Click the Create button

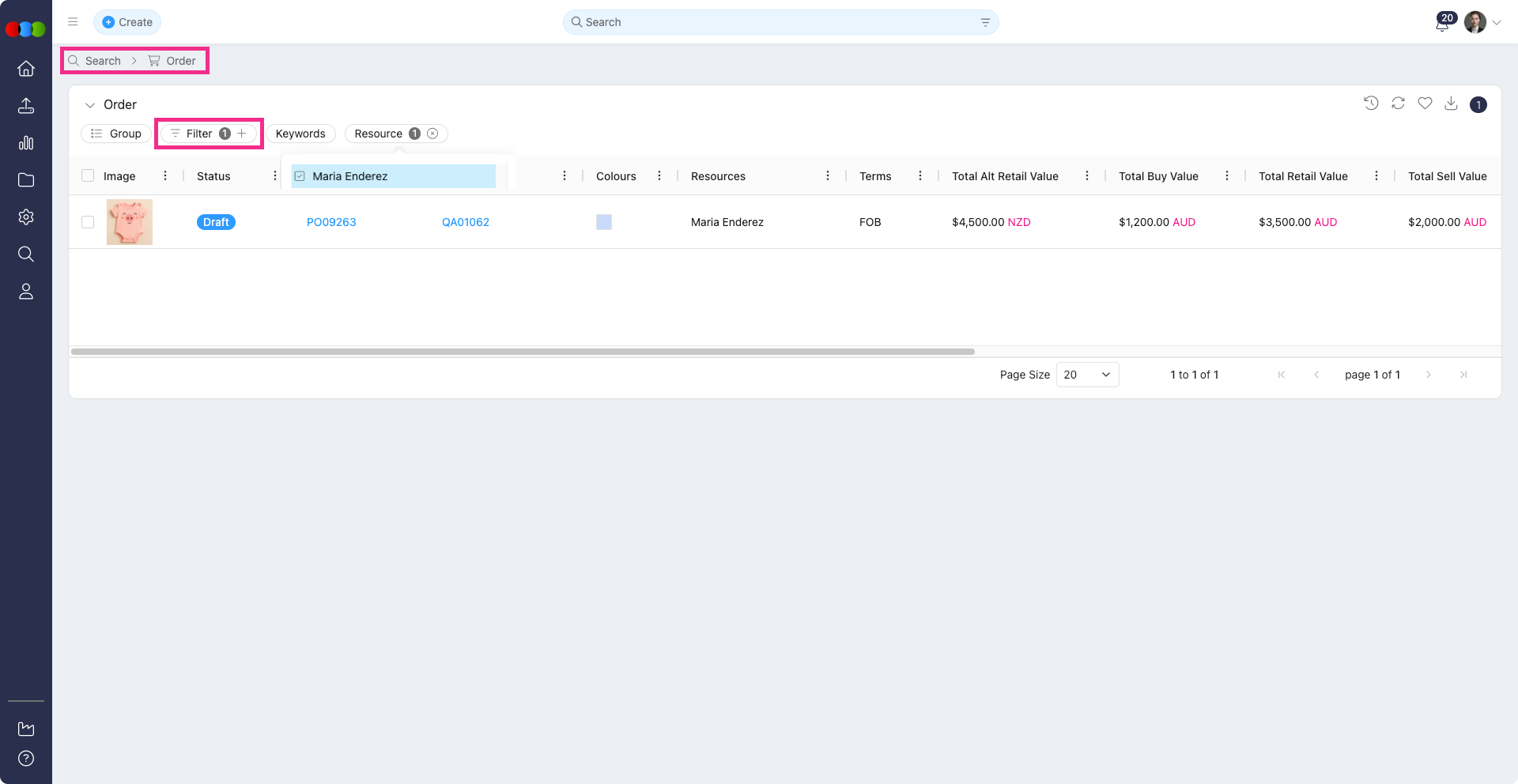(x=127, y=22)
